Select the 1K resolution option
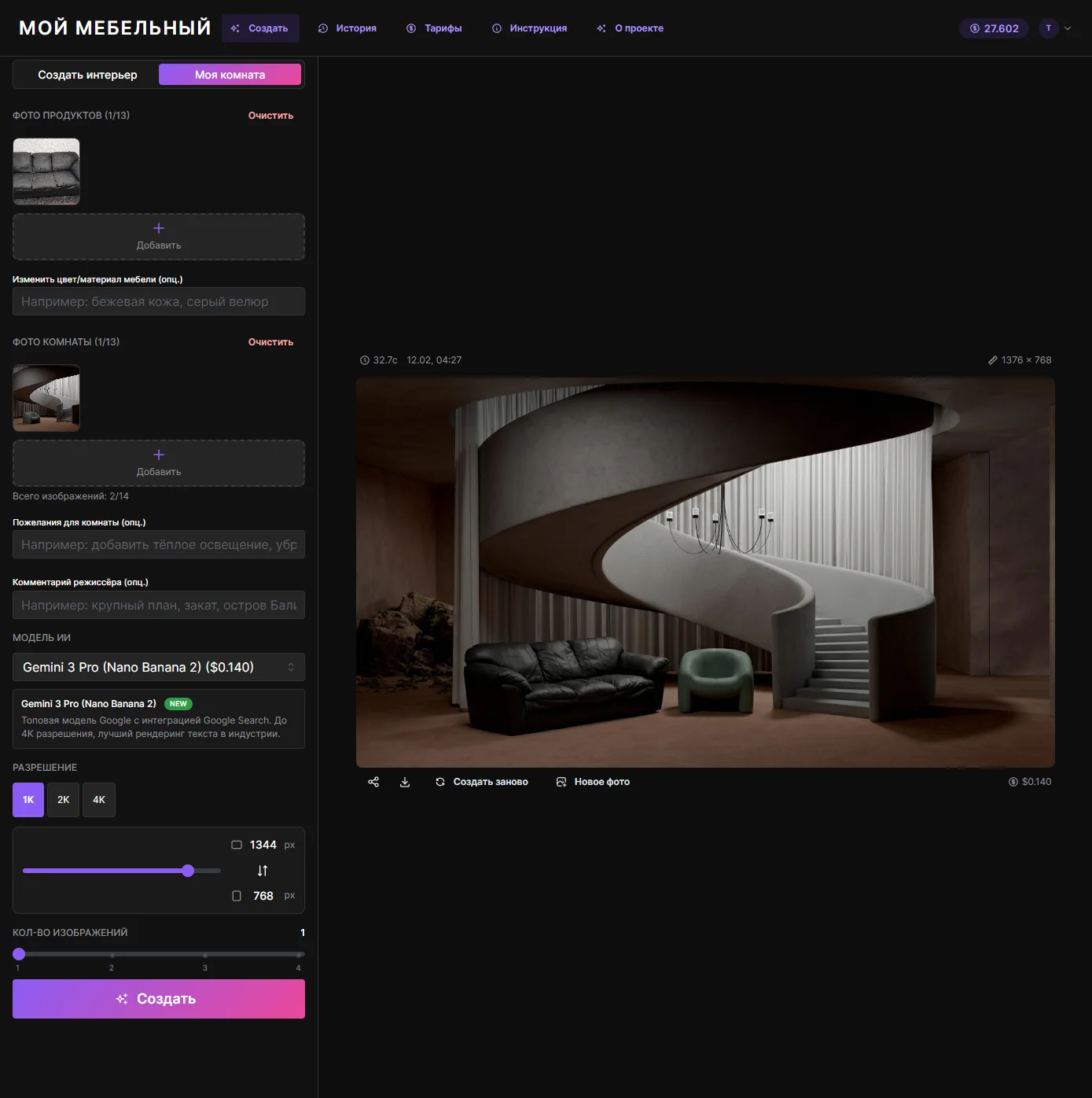1092x1098 pixels. click(x=28, y=800)
